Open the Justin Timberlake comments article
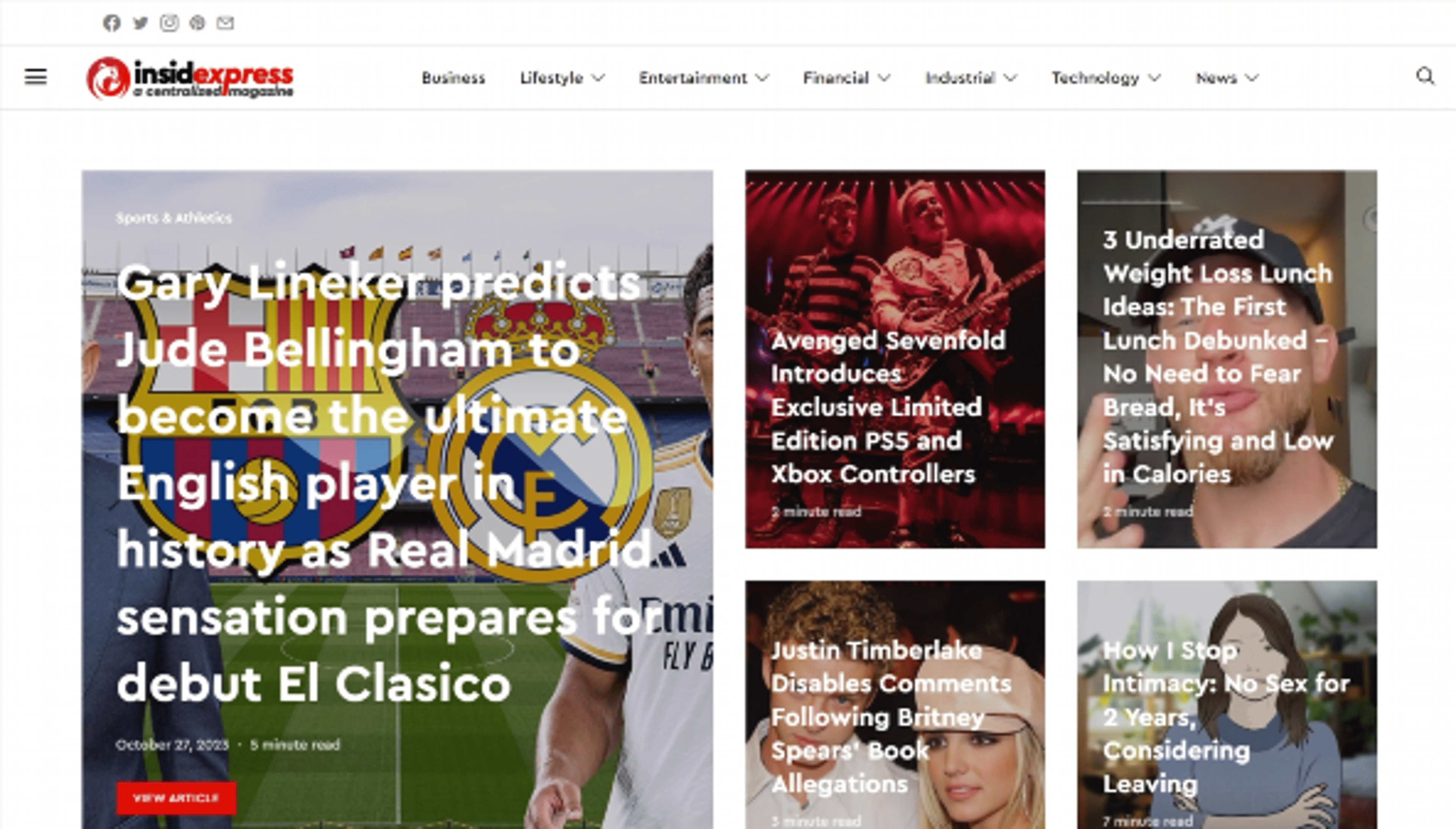The height and width of the screenshot is (829, 1456). [x=891, y=717]
